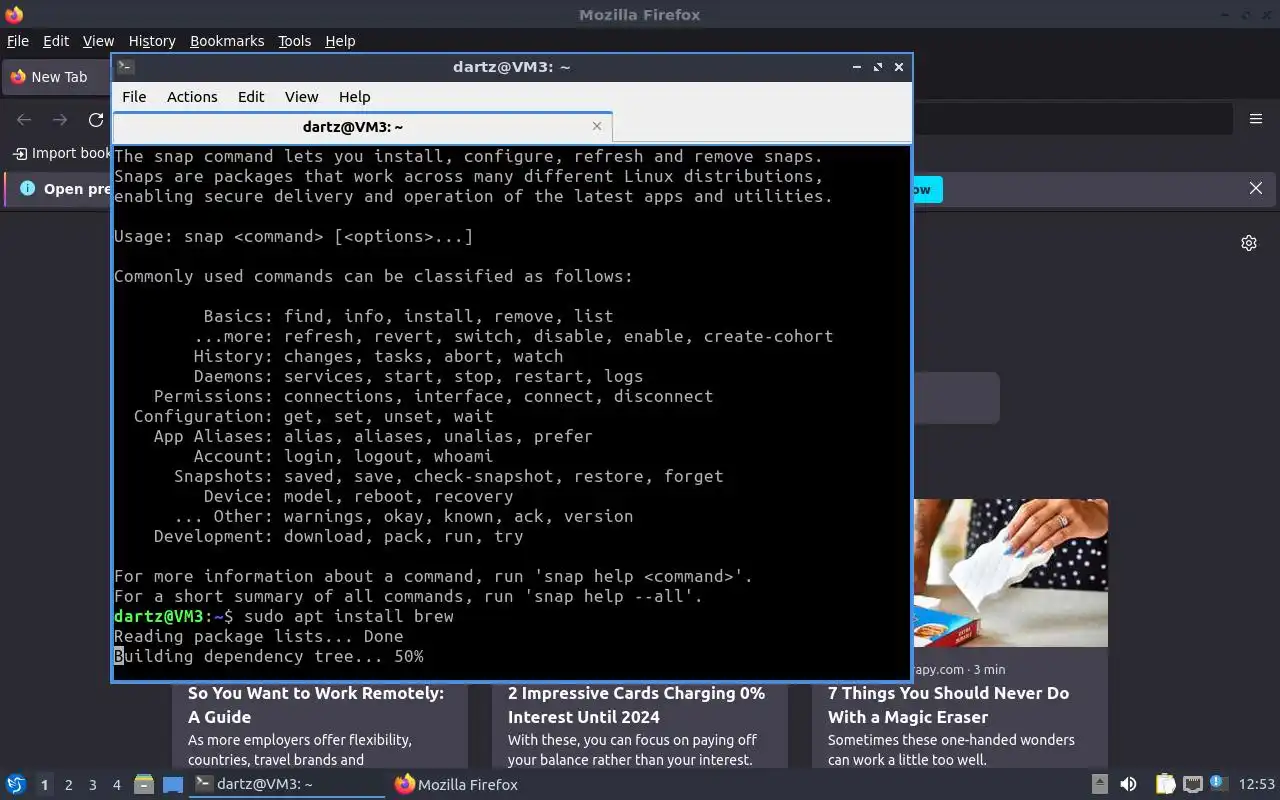Screen dimensions: 1280x800
Task: Open the Lubuntu application menu
Action: [x=15, y=785]
